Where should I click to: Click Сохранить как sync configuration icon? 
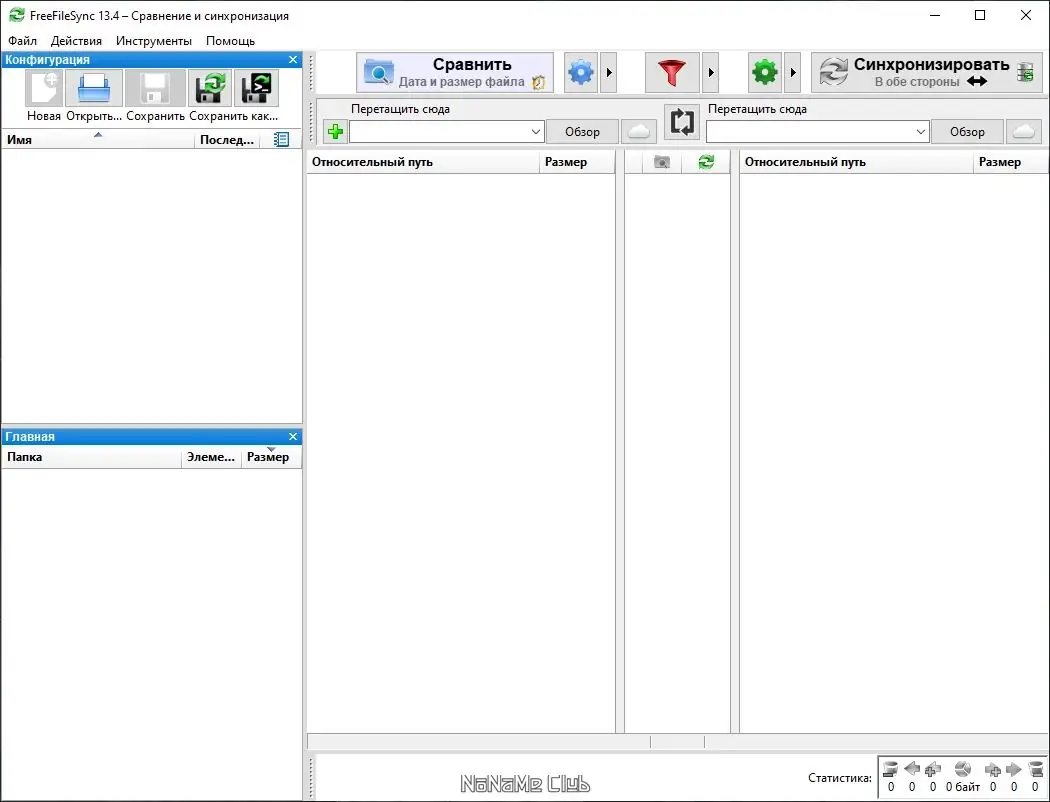tap(210, 88)
